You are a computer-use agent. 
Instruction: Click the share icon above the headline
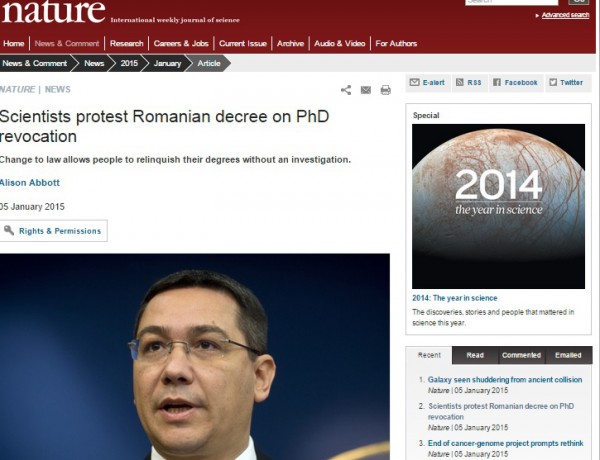click(x=346, y=90)
